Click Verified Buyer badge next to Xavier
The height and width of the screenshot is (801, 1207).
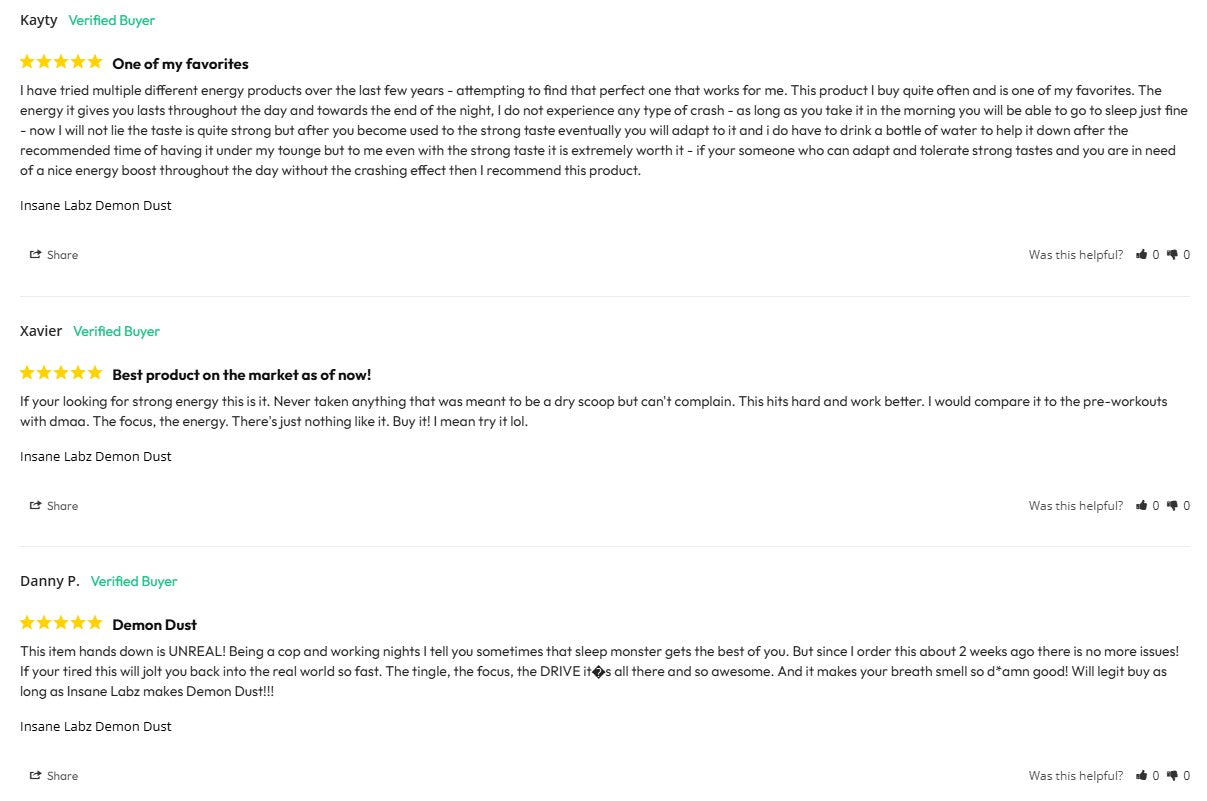pyautogui.click(x=116, y=331)
